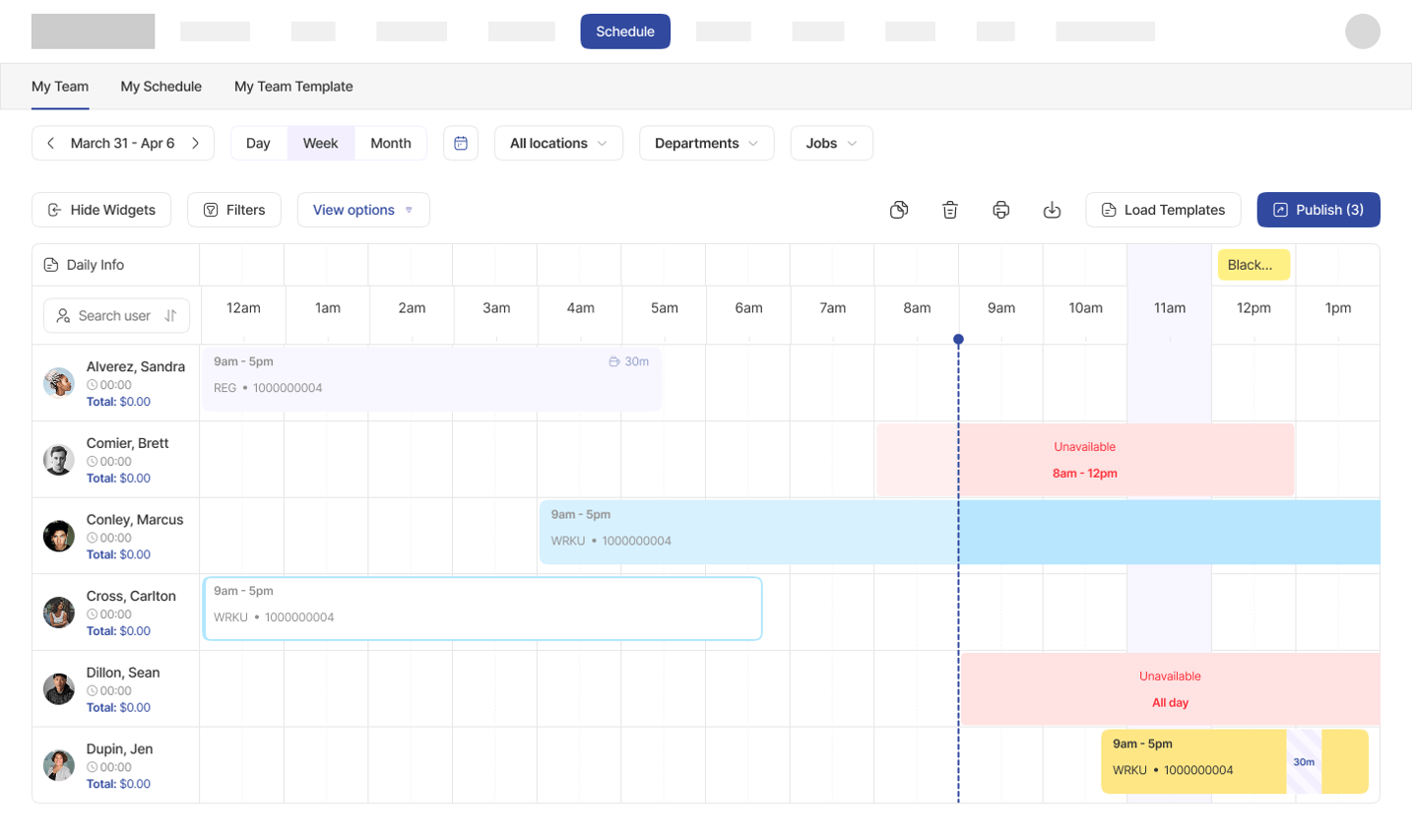Switch to Month view
1412x840 pixels.
pyautogui.click(x=390, y=142)
